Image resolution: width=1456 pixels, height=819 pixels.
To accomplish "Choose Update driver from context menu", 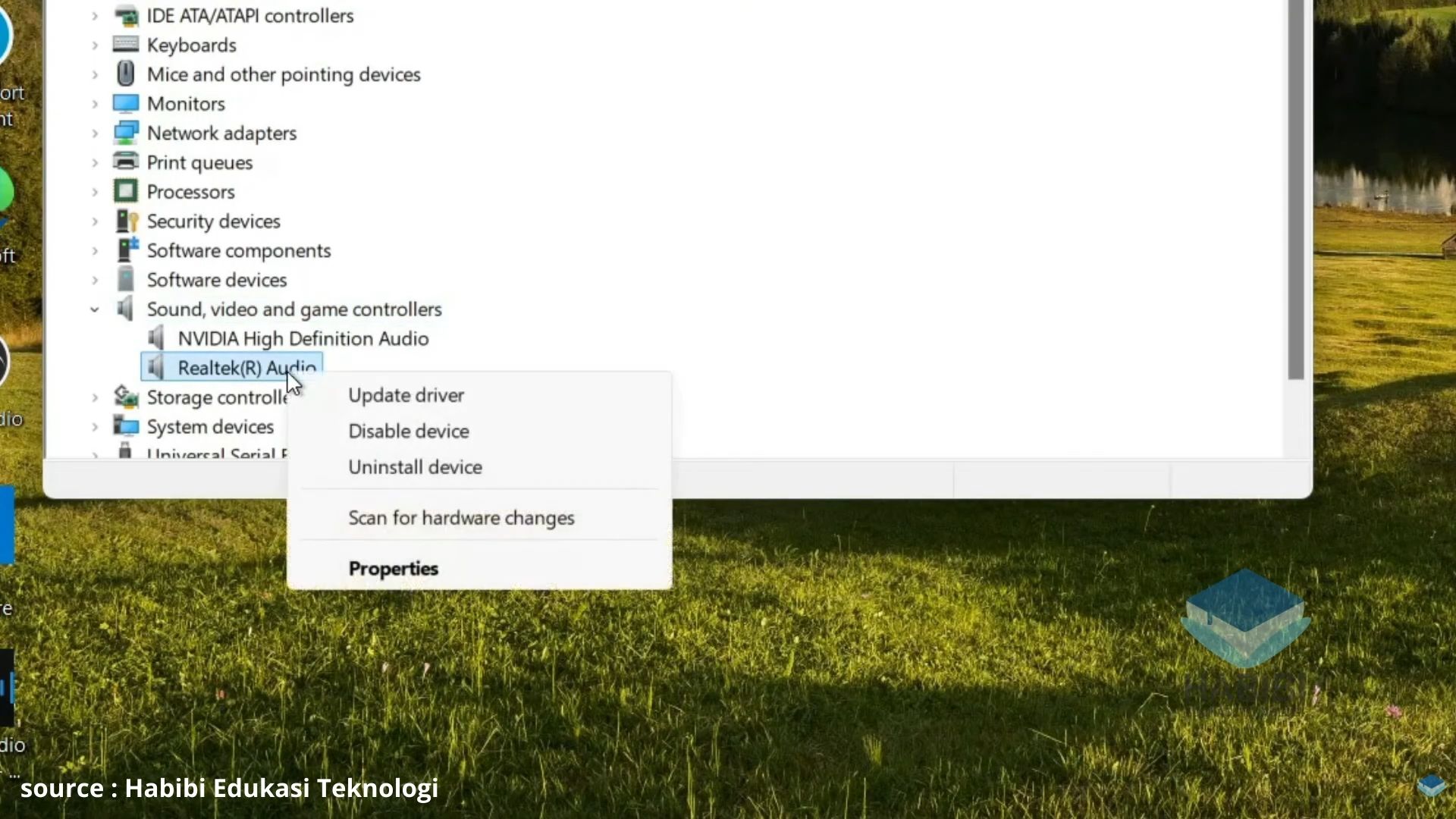I will tap(479, 395).
